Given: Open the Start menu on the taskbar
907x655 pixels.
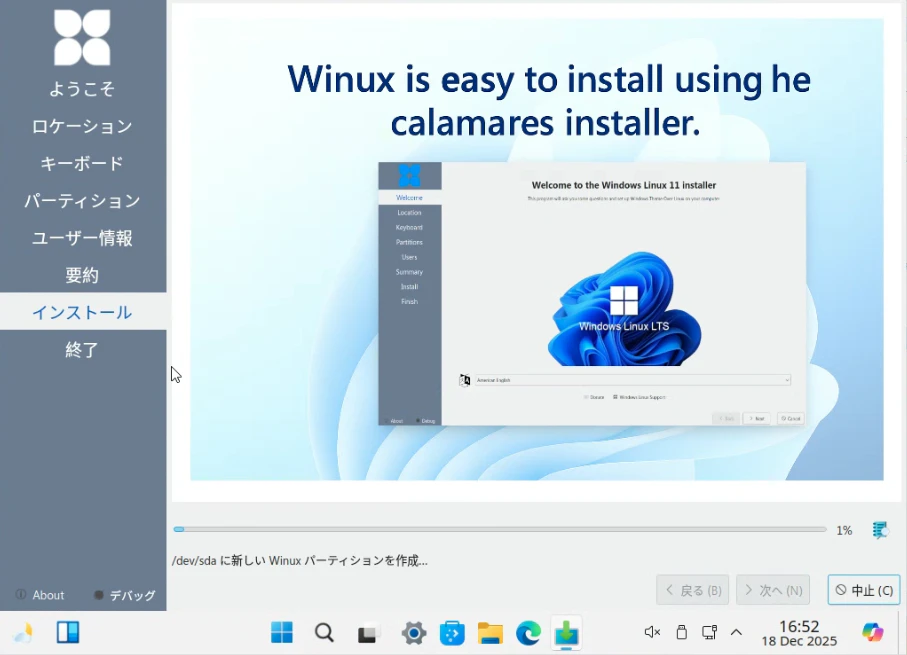Looking at the screenshot, I should [x=282, y=632].
